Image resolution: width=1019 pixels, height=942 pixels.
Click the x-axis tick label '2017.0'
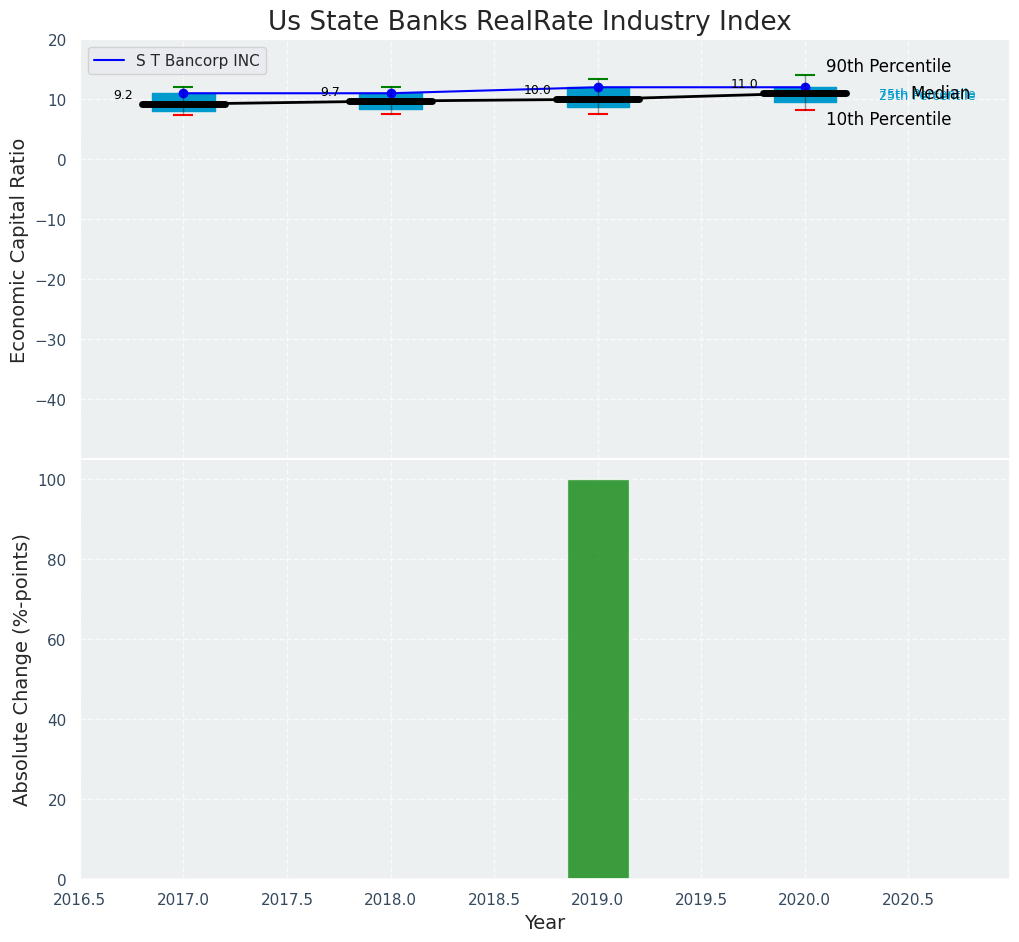pyautogui.click(x=183, y=900)
